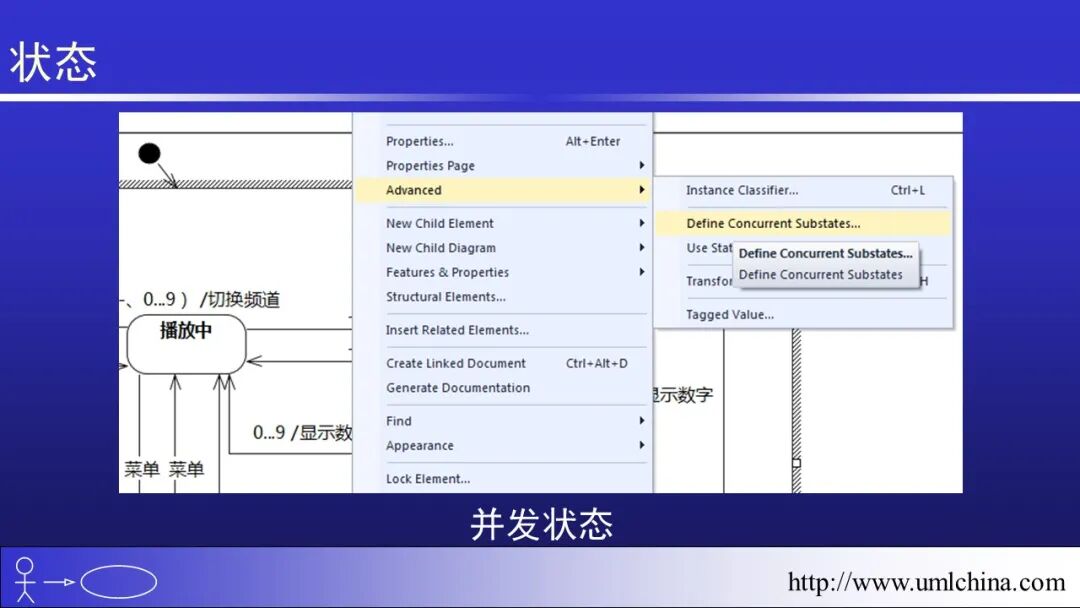Open the umlchina.com website link
This screenshot has width=1080, height=608.
(925, 579)
